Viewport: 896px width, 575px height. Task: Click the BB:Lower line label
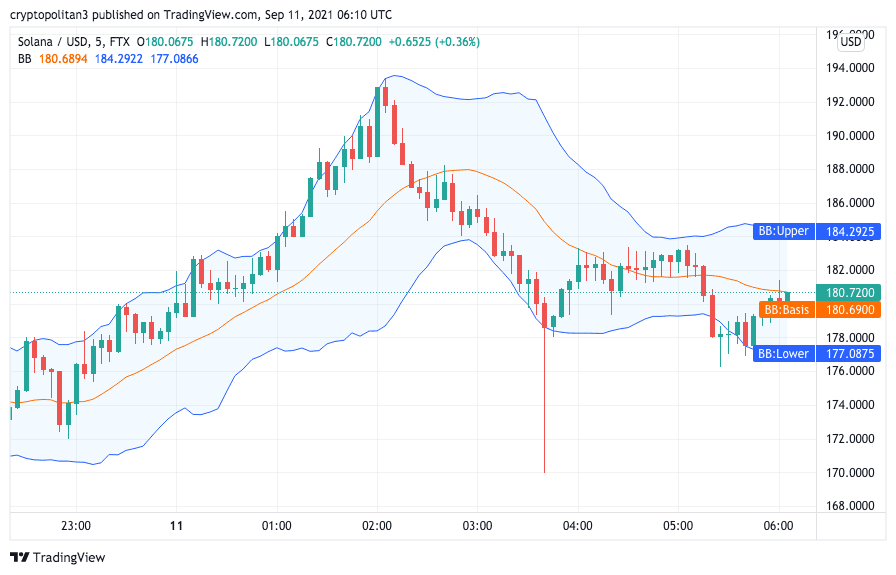tap(782, 353)
